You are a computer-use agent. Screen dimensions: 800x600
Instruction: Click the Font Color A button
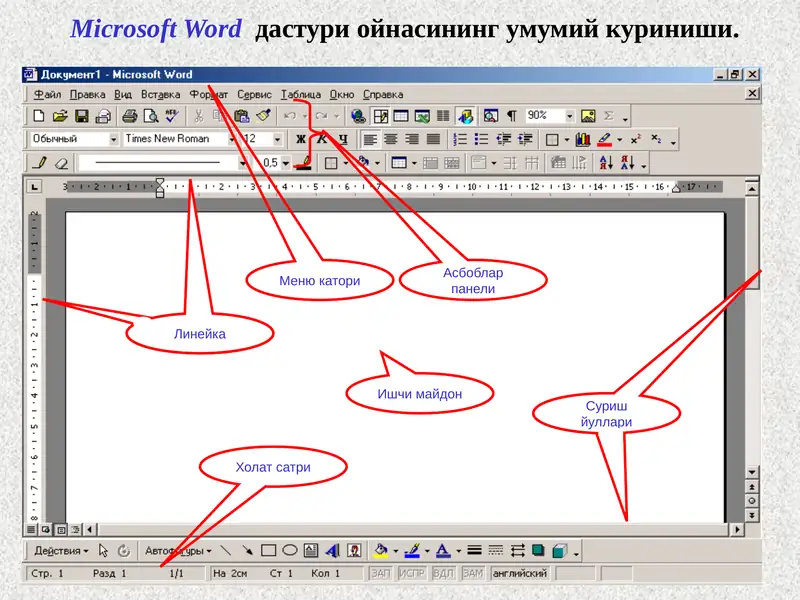pyautogui.click(x=443, y=551)
